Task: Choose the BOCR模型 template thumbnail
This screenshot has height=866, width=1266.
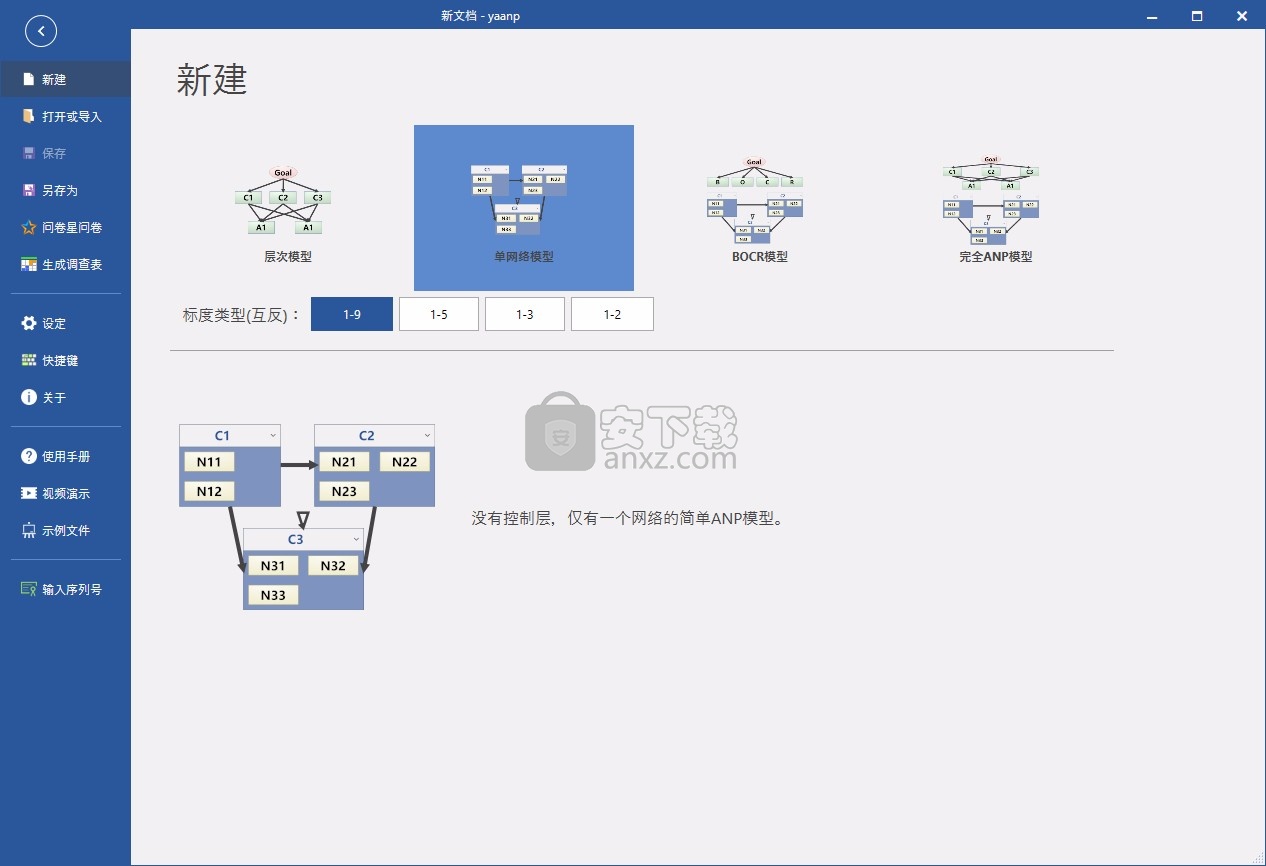Action: click(759, 208)
